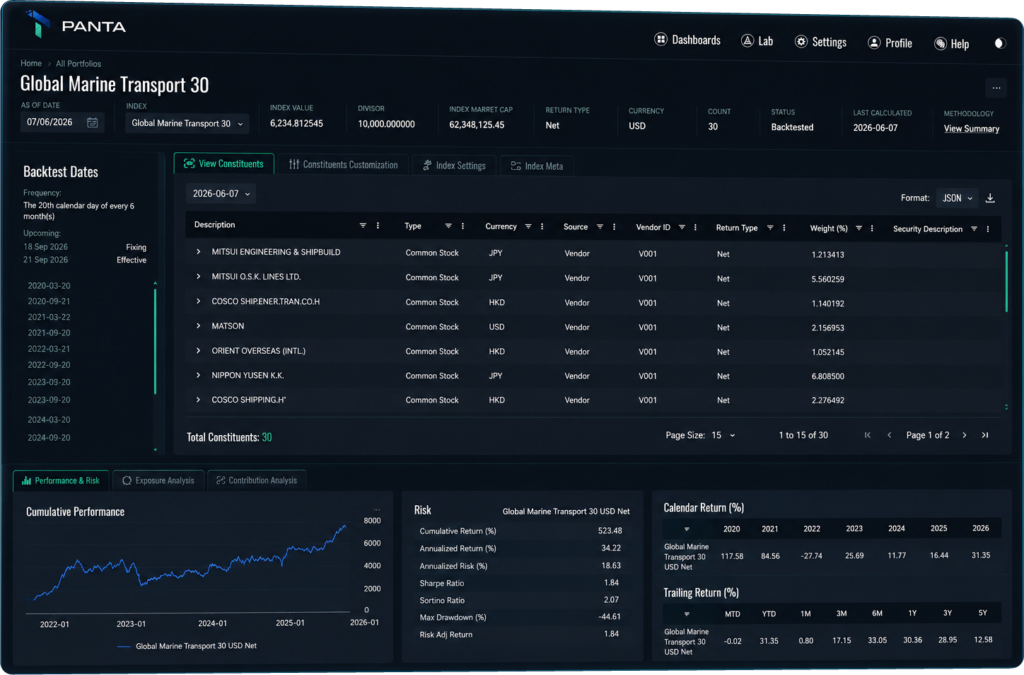This screenshot has height=675, width=1024.
Task: Open the Global Marine Transport 30 index dropdown
Action: coord(187,123)
